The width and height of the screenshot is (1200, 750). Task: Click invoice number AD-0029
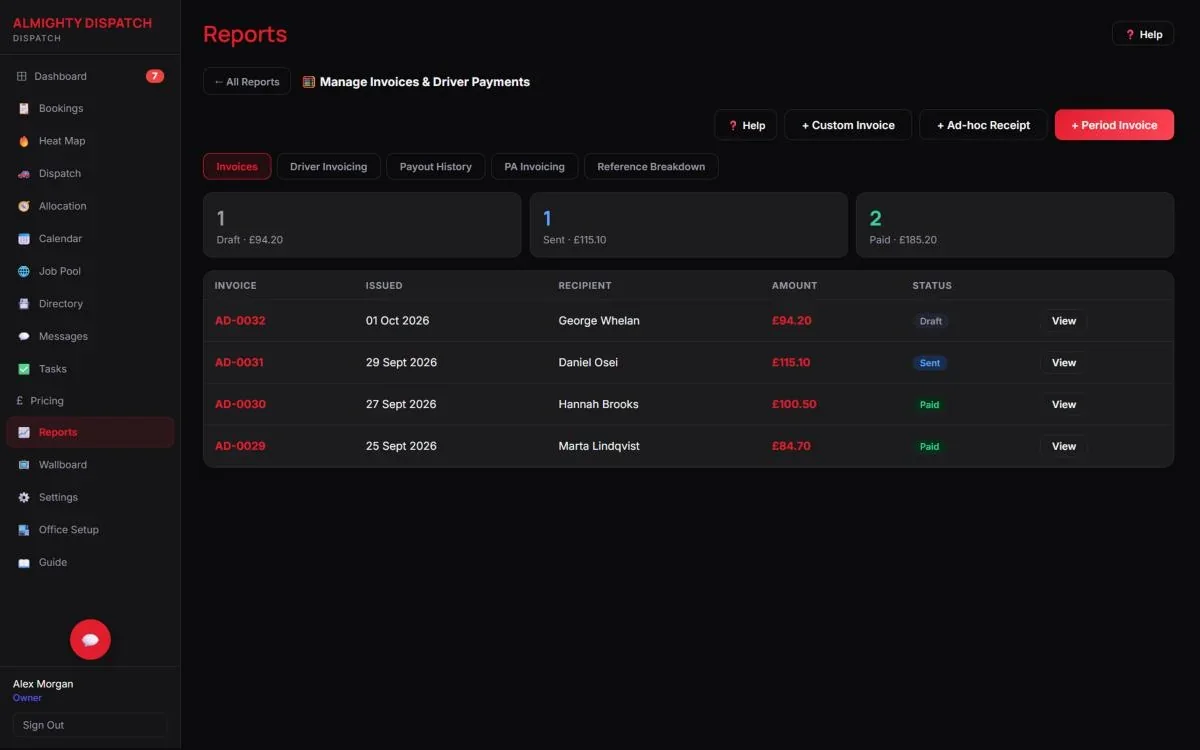tap(240, 446)
